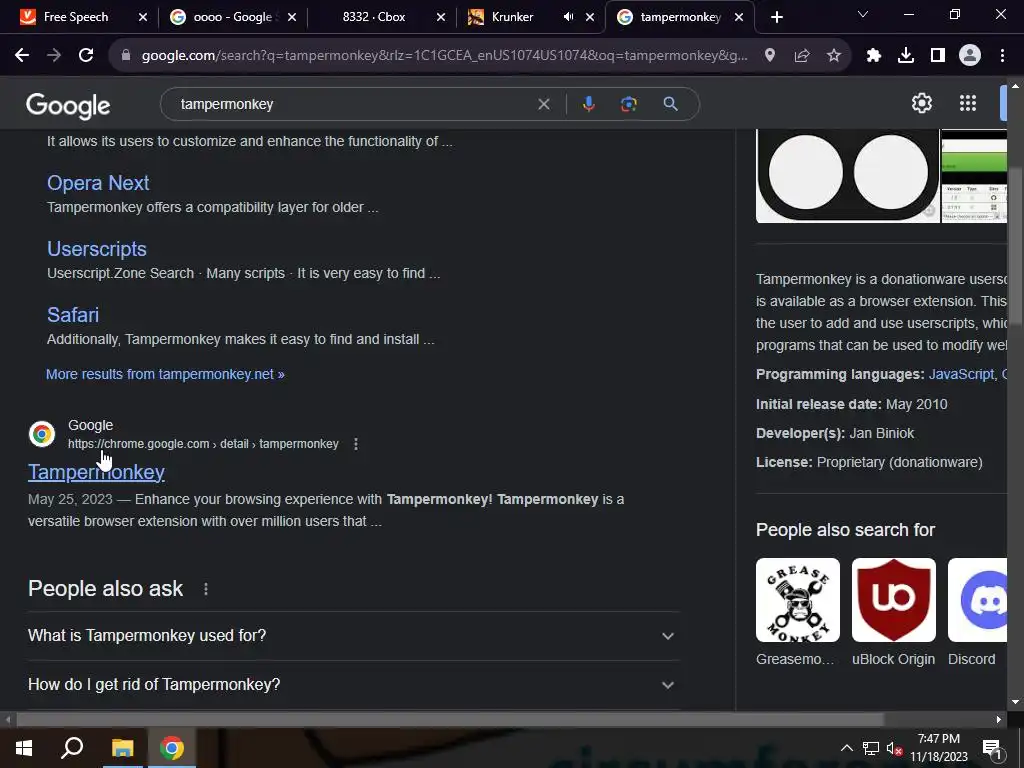Image resolution: width=1024 pixels, height=768 pixels.
Task: Open the uBlock Origin thumbnail
Action: [893, 600]
